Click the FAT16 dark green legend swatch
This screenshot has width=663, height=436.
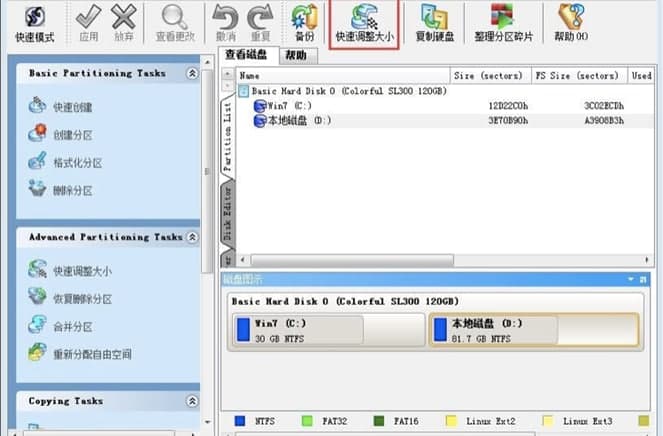click(379, 421)
